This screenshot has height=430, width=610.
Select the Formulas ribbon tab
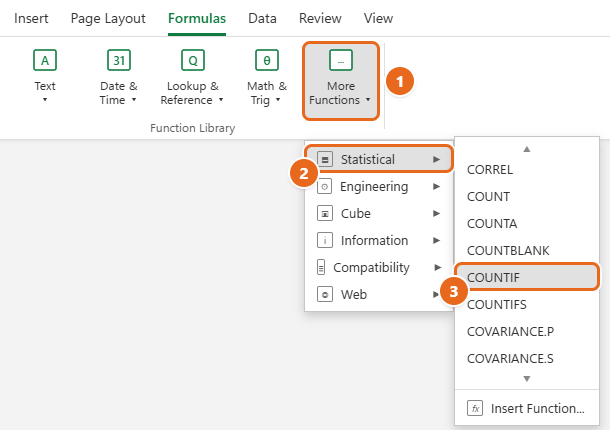[x=197, y=18]
